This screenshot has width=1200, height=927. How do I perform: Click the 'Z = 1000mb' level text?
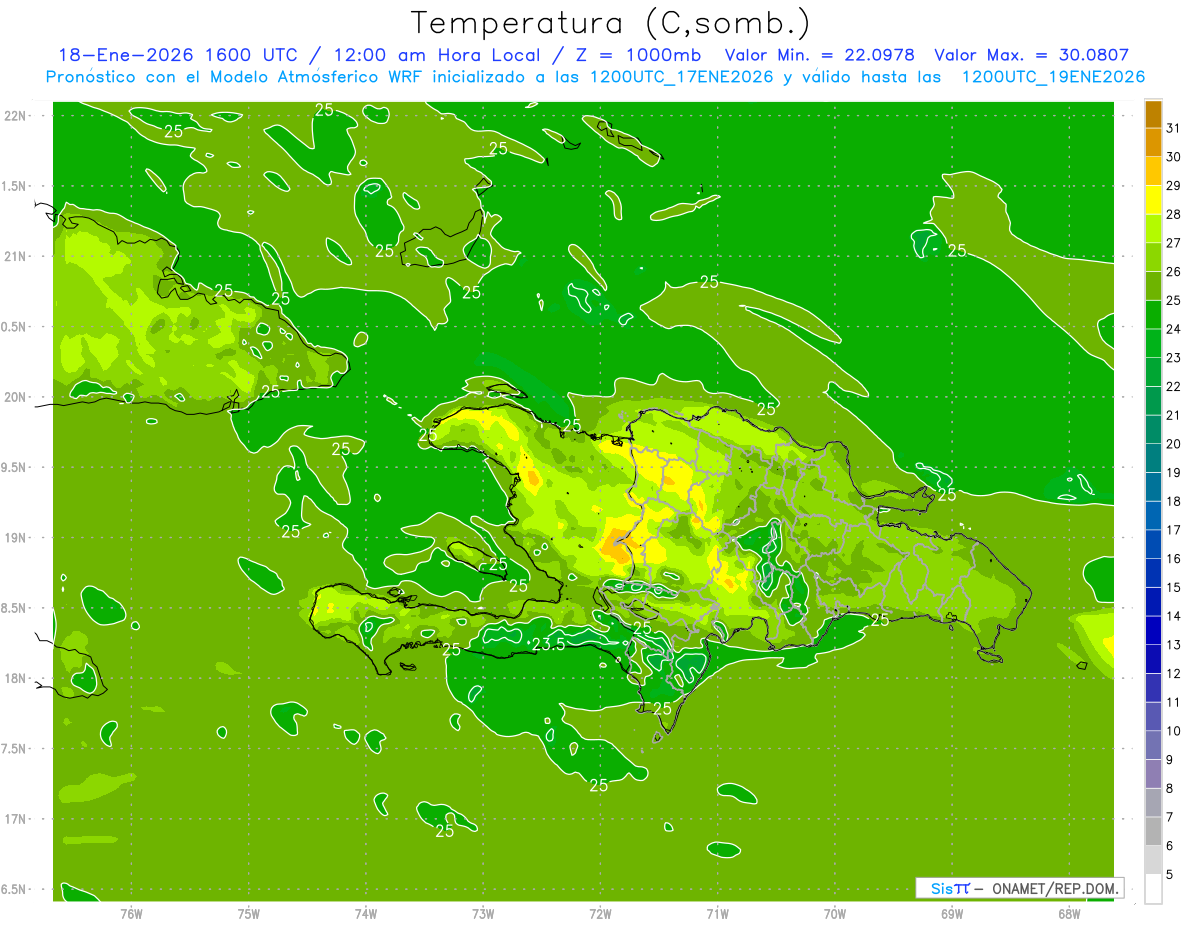638,55
